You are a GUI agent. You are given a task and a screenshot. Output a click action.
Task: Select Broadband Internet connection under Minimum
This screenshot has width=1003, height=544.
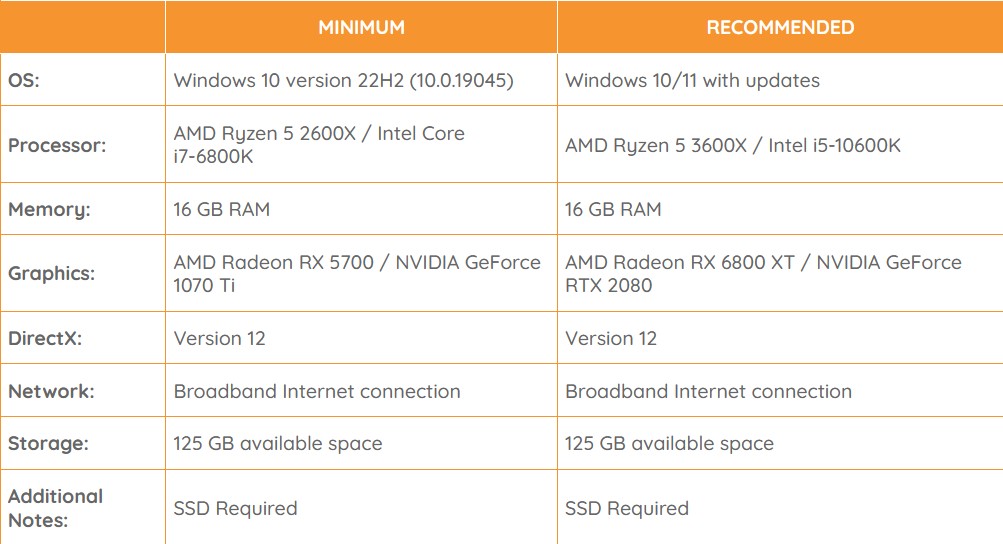tap(317, 391)
